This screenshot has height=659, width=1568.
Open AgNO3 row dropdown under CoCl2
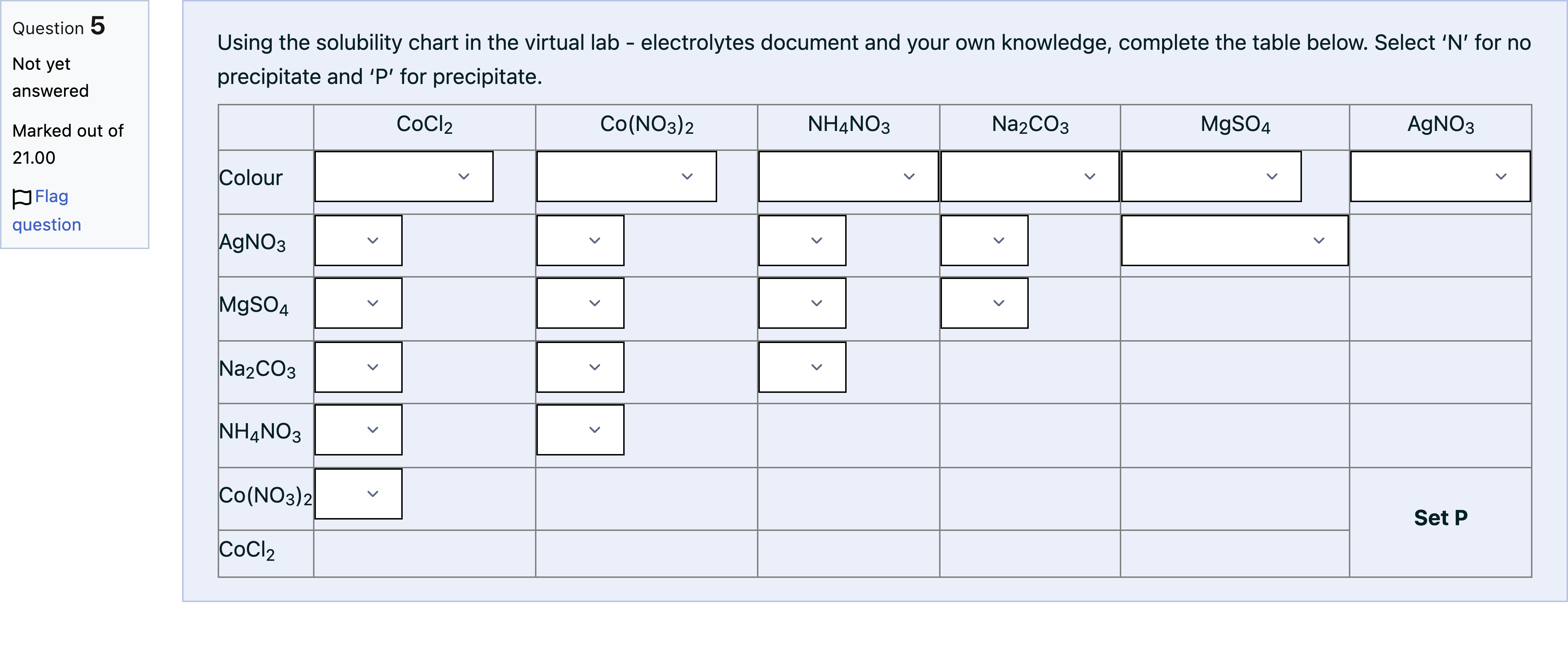point(359,241)
